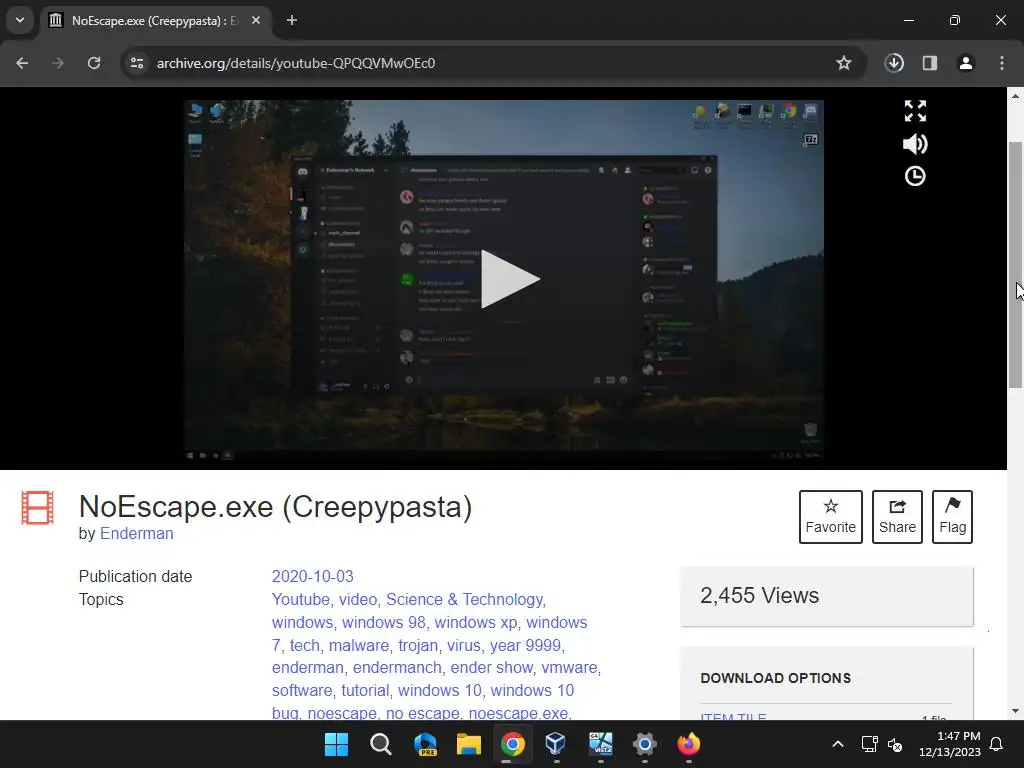Open File Explorer from taskbar

468,744
